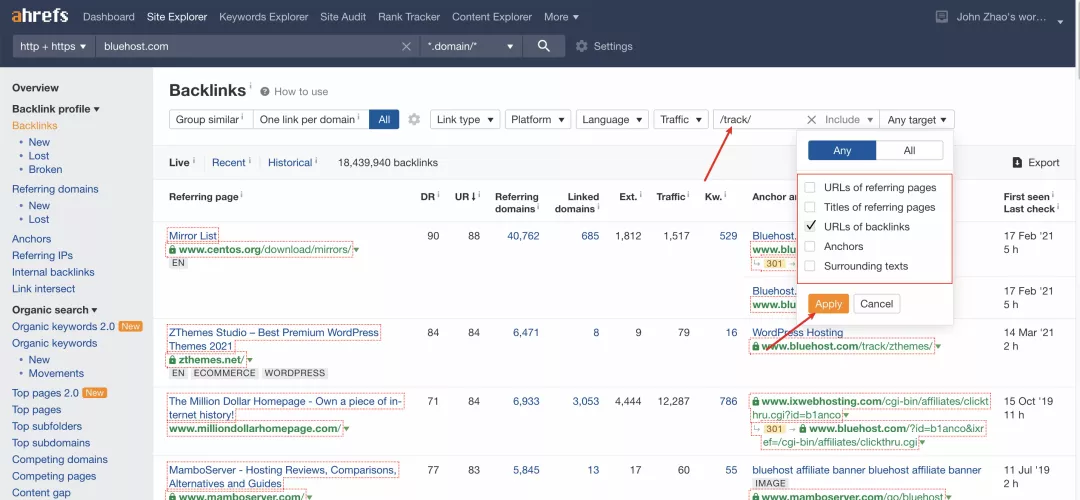The height and width of the screenshot is (500, 1080).
Task: Sort by the UR column header
Action: [466, 197]
